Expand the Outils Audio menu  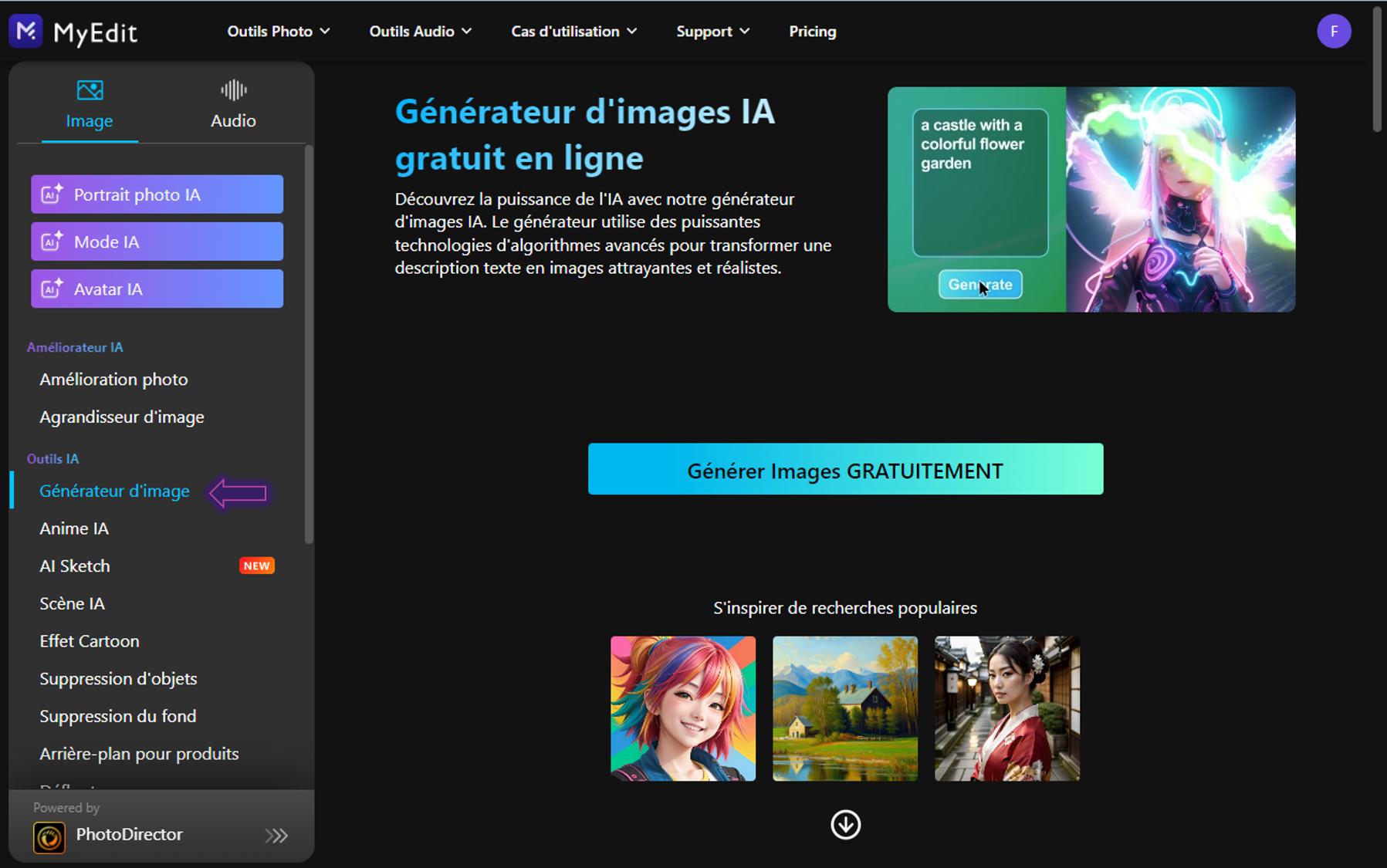click(x=419, y=31)
